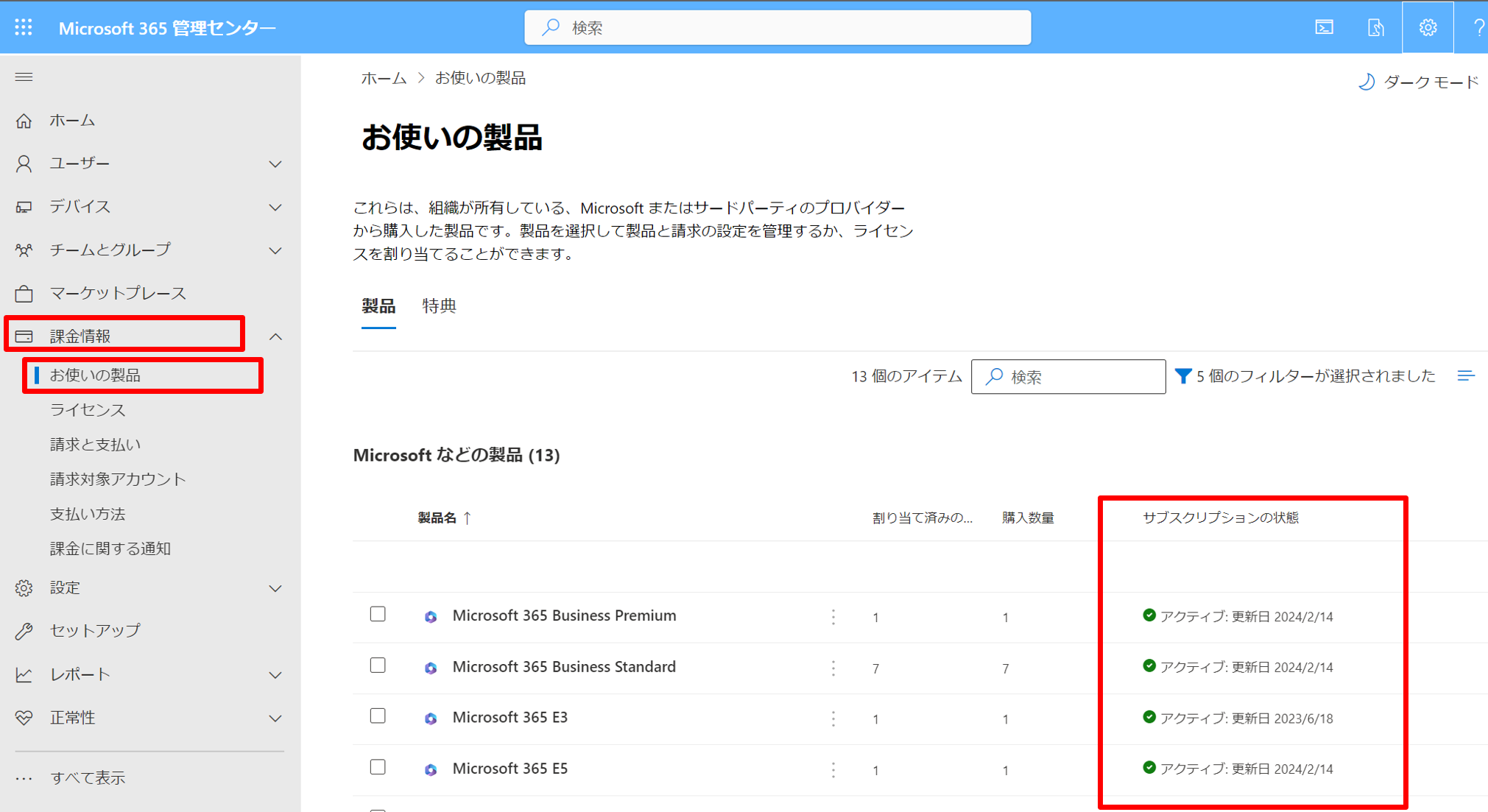Check the Microsoft 365 E5 checkbox
The image size is (1488, 812).
378,767
